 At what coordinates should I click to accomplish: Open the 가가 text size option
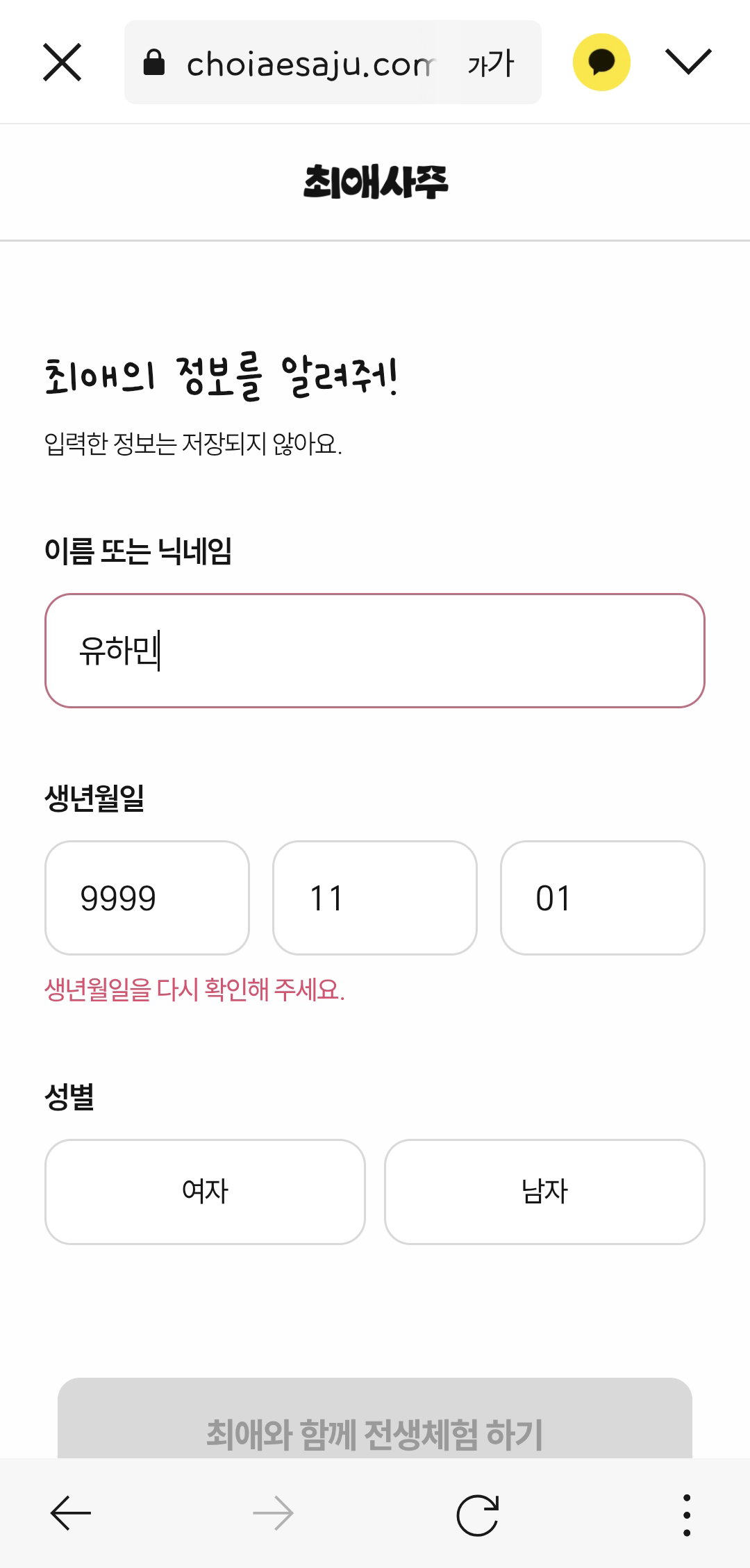tap(491, 63)
